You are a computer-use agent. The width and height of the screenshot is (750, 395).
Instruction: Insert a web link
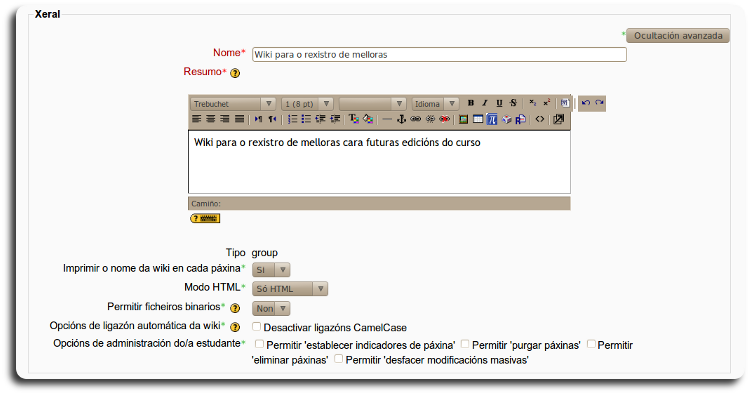[x=415, y=119]
